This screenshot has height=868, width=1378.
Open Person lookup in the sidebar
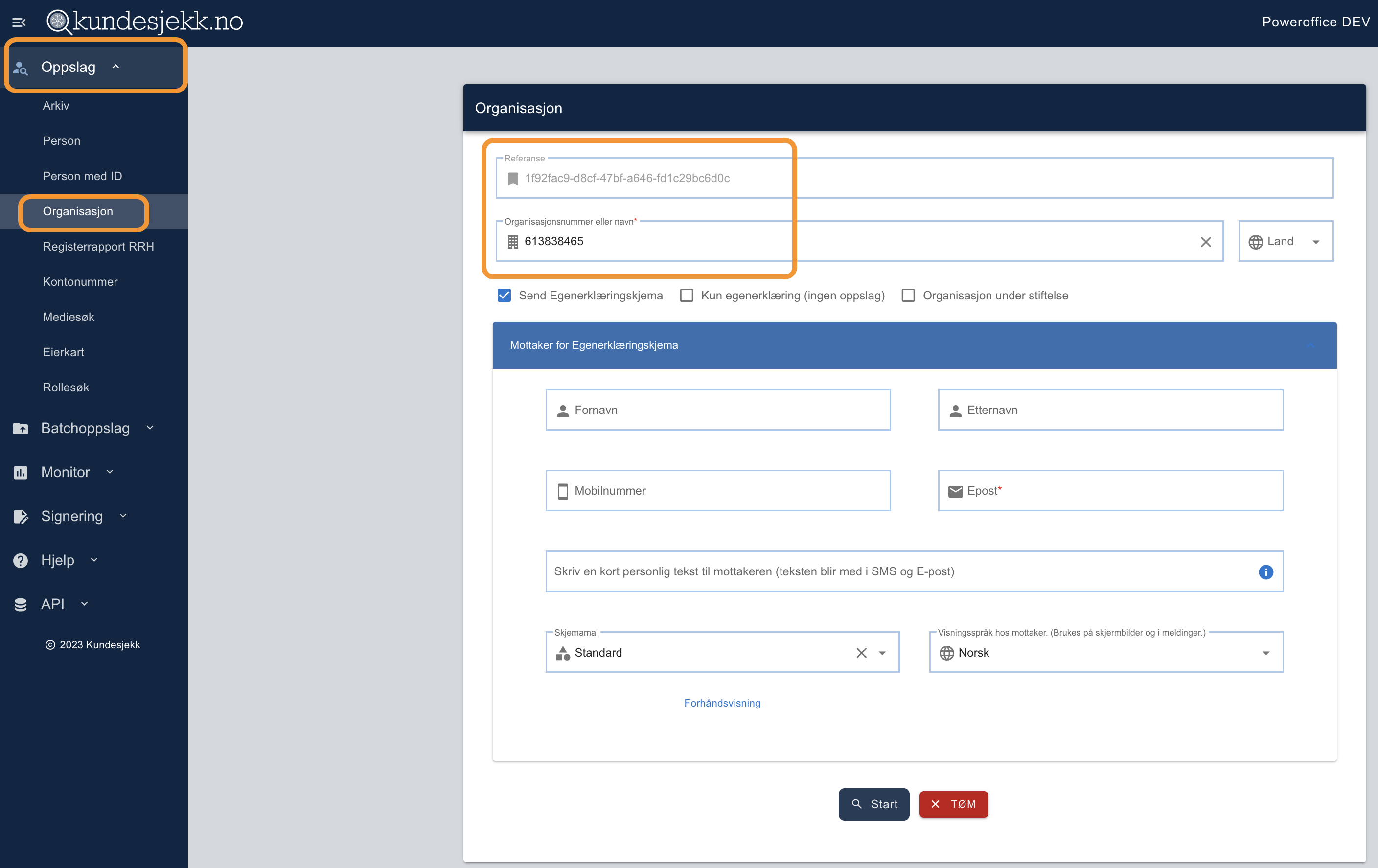click(61, 141)
